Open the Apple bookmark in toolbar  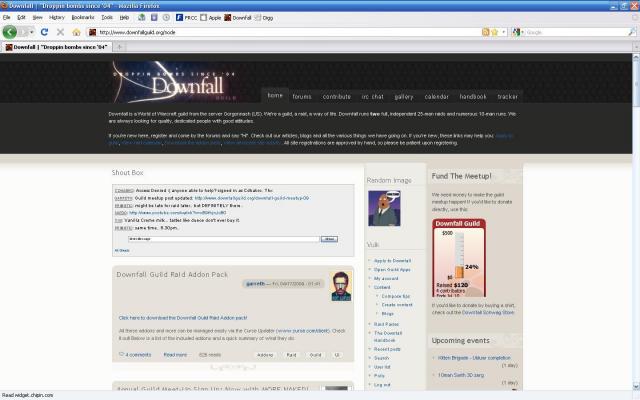pyautogui.click(x=211, y=18)
